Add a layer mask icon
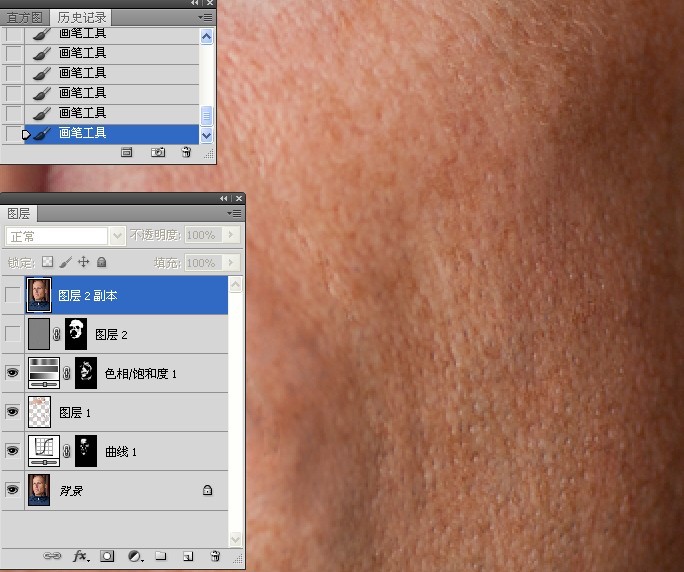 pyautogui.click(x=107, y=556)
